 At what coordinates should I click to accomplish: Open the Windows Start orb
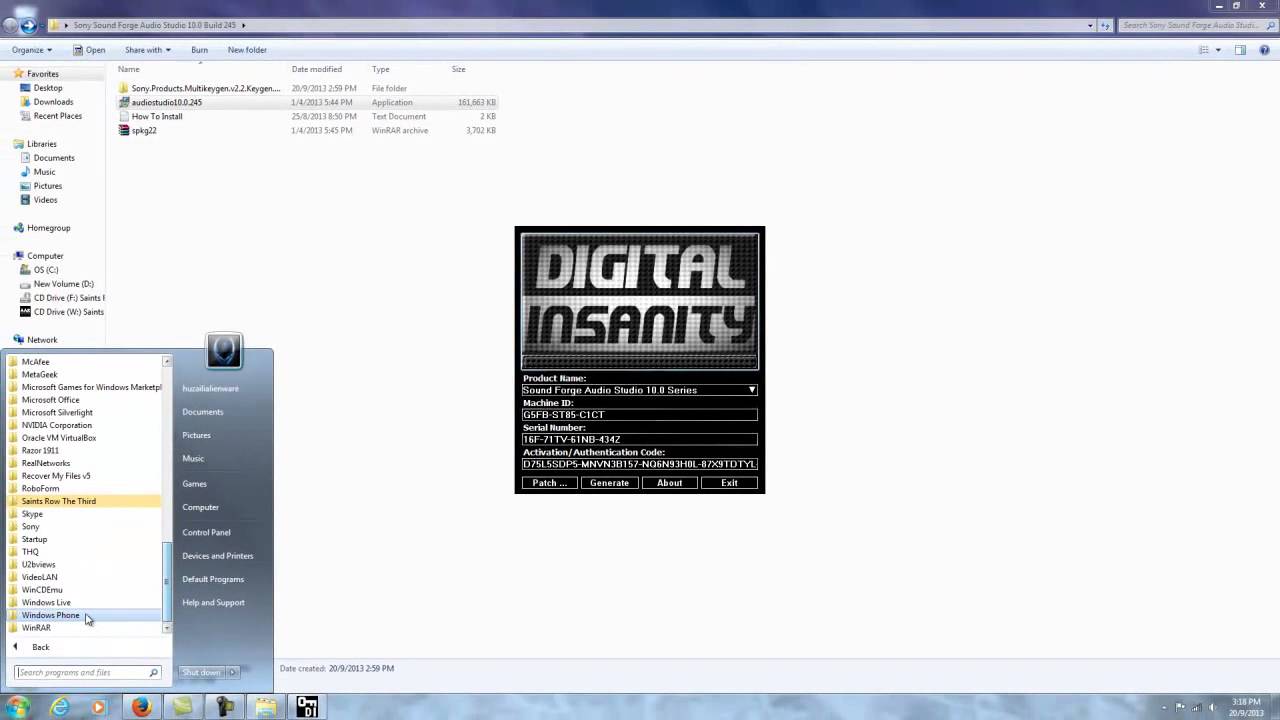pyautogui.click(x=18, y=707)
